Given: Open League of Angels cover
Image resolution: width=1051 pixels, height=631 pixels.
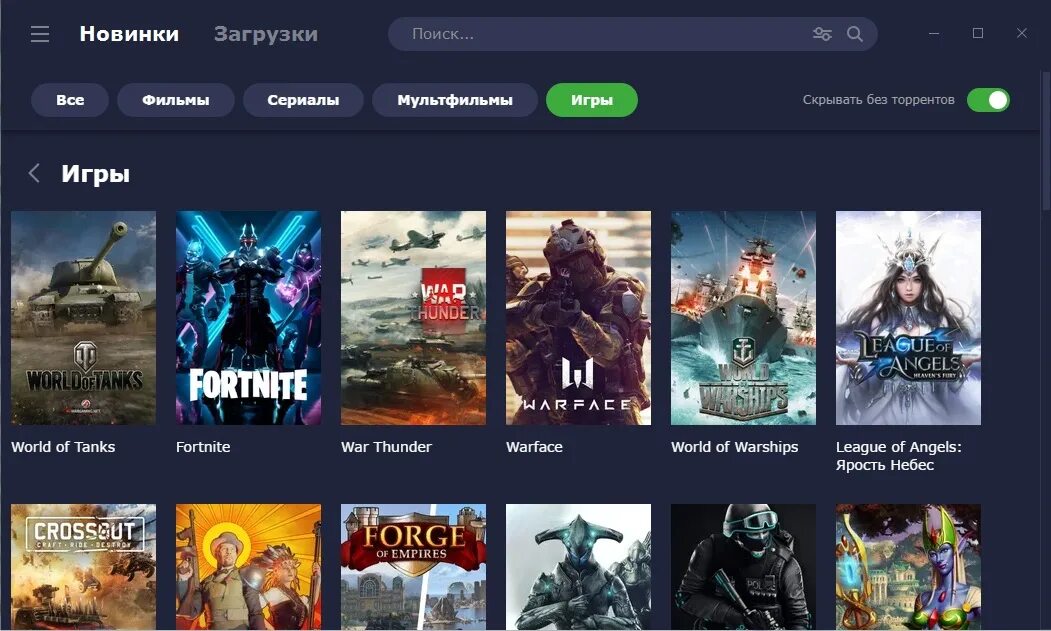Looking at the screenshot, I should (x=908, y=318).
